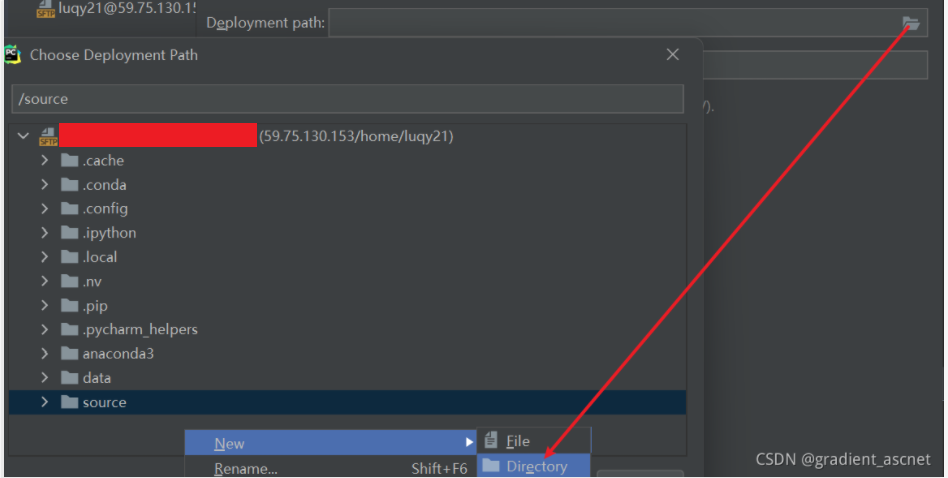Screen dimensions: 948x478
Task: Choose Rename... from the context menu
Action: point(331,468)
